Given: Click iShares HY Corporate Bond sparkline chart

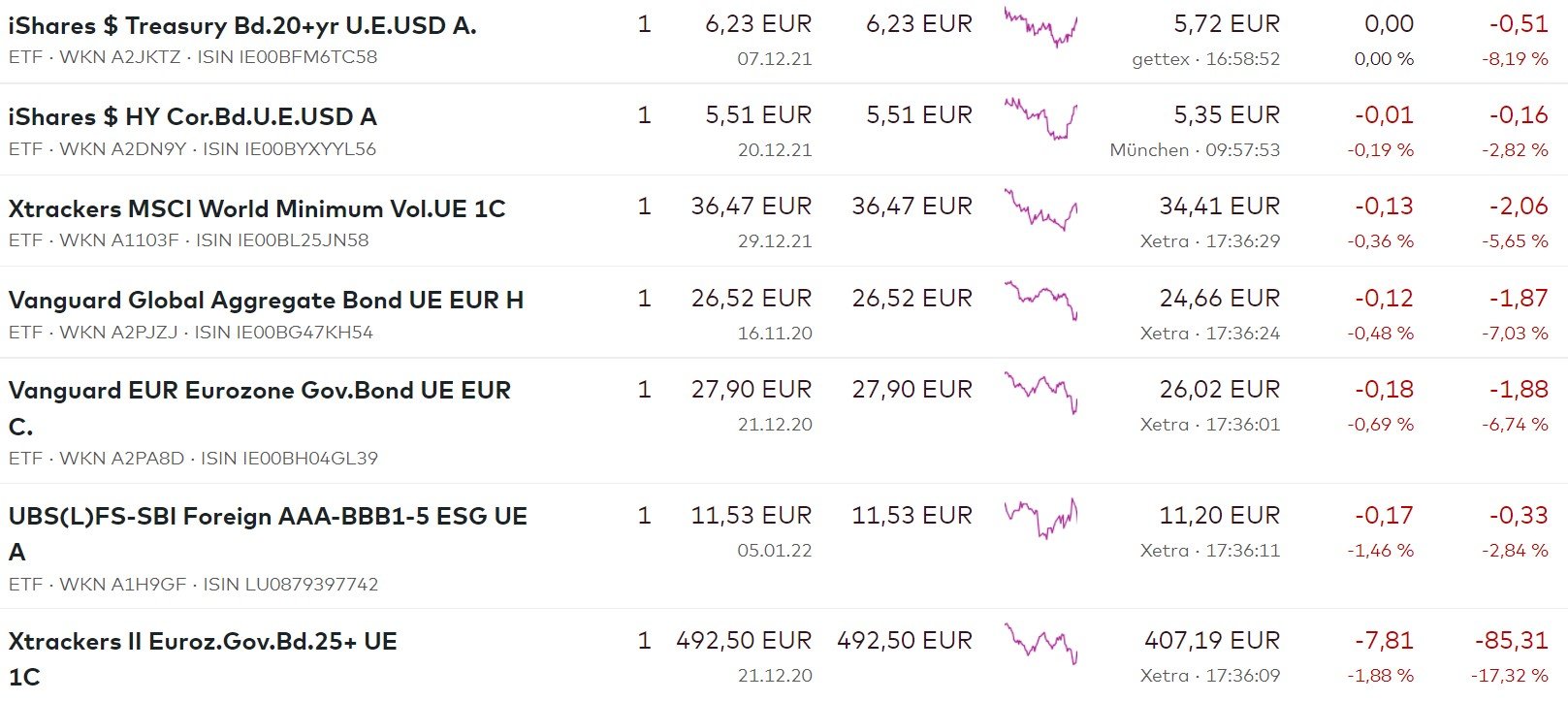Looking at the screenshot, I should coord(1040,118).
